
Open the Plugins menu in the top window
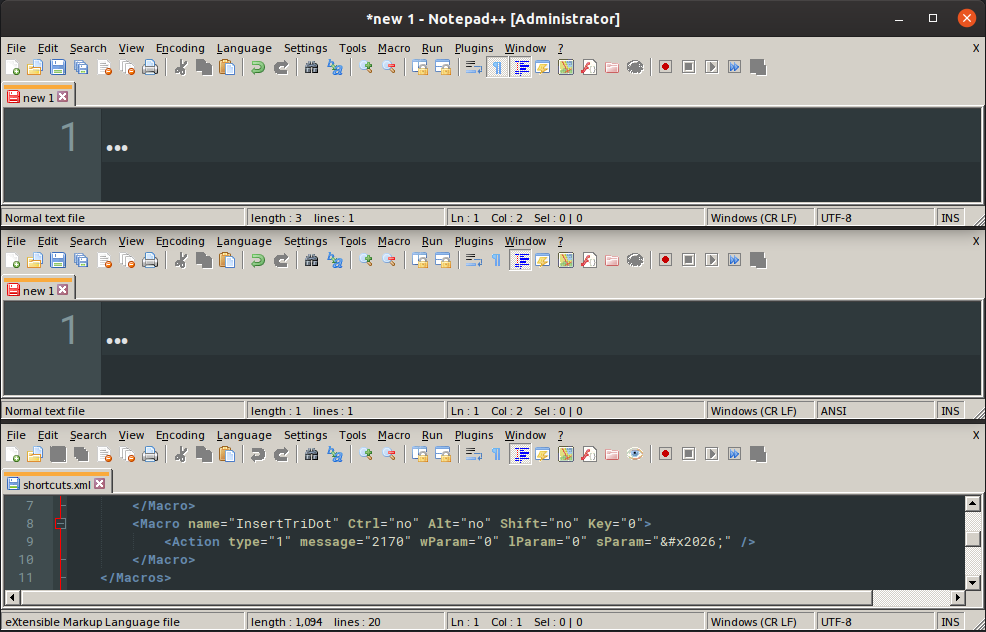click(x=474, y=48)
